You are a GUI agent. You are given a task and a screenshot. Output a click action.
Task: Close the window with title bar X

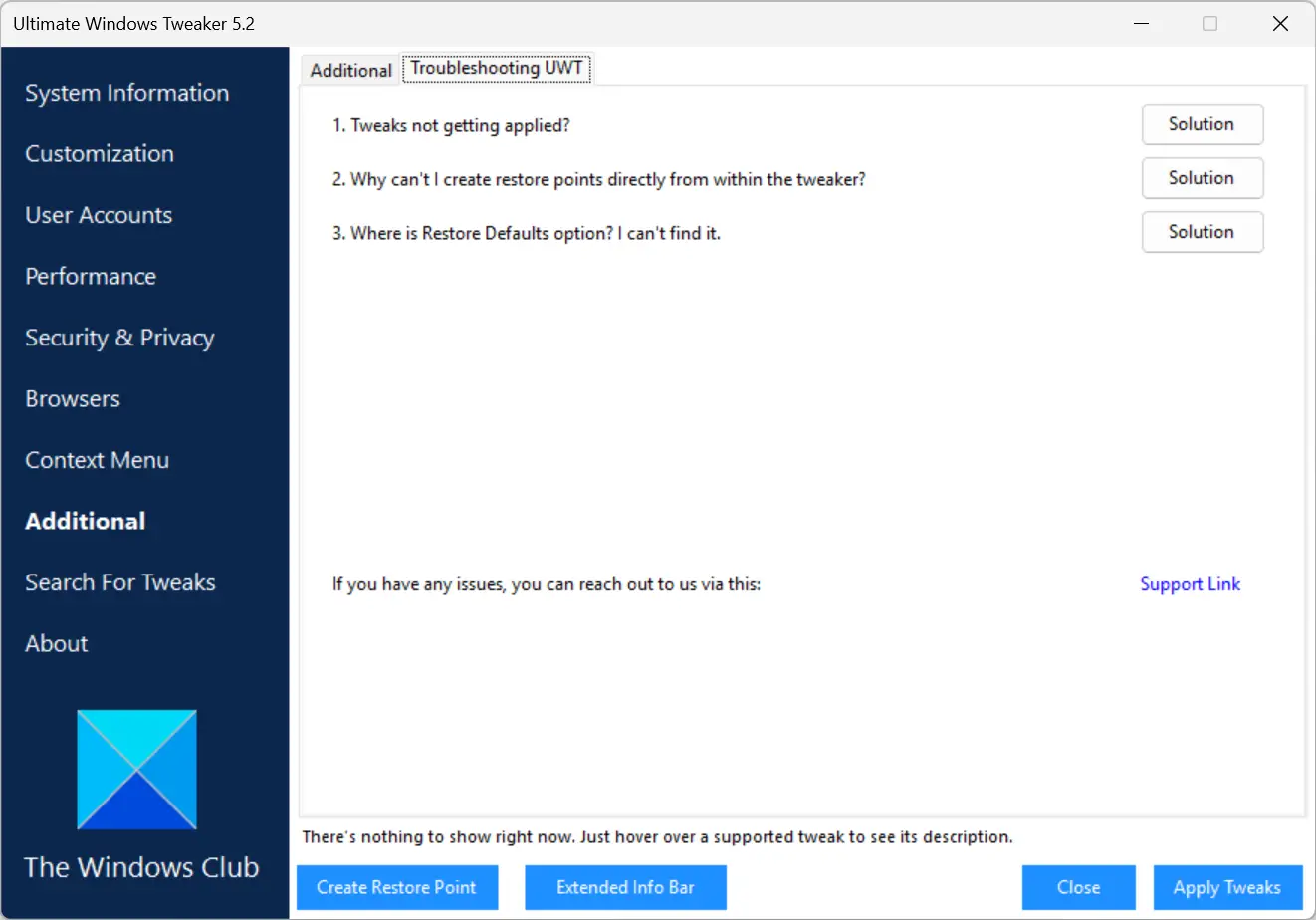(x=1280, y=24)
